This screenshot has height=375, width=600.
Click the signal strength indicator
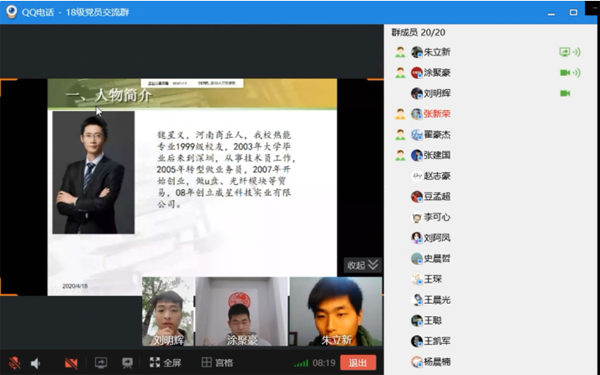(301, 363)
